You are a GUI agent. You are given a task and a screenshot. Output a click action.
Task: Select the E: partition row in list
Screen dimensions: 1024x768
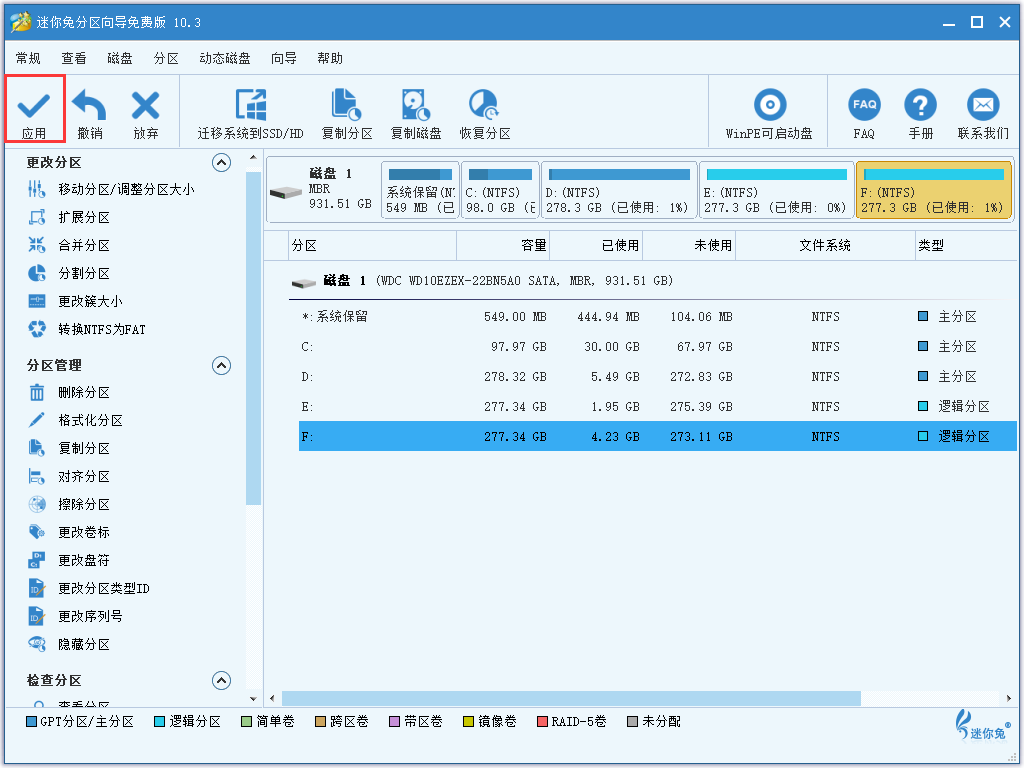[x=658, y=407]
